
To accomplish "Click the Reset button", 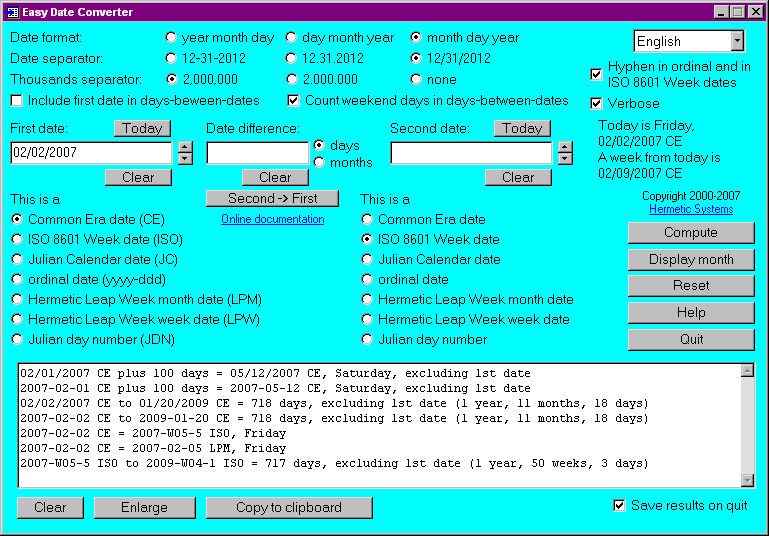I will (691, 285).
